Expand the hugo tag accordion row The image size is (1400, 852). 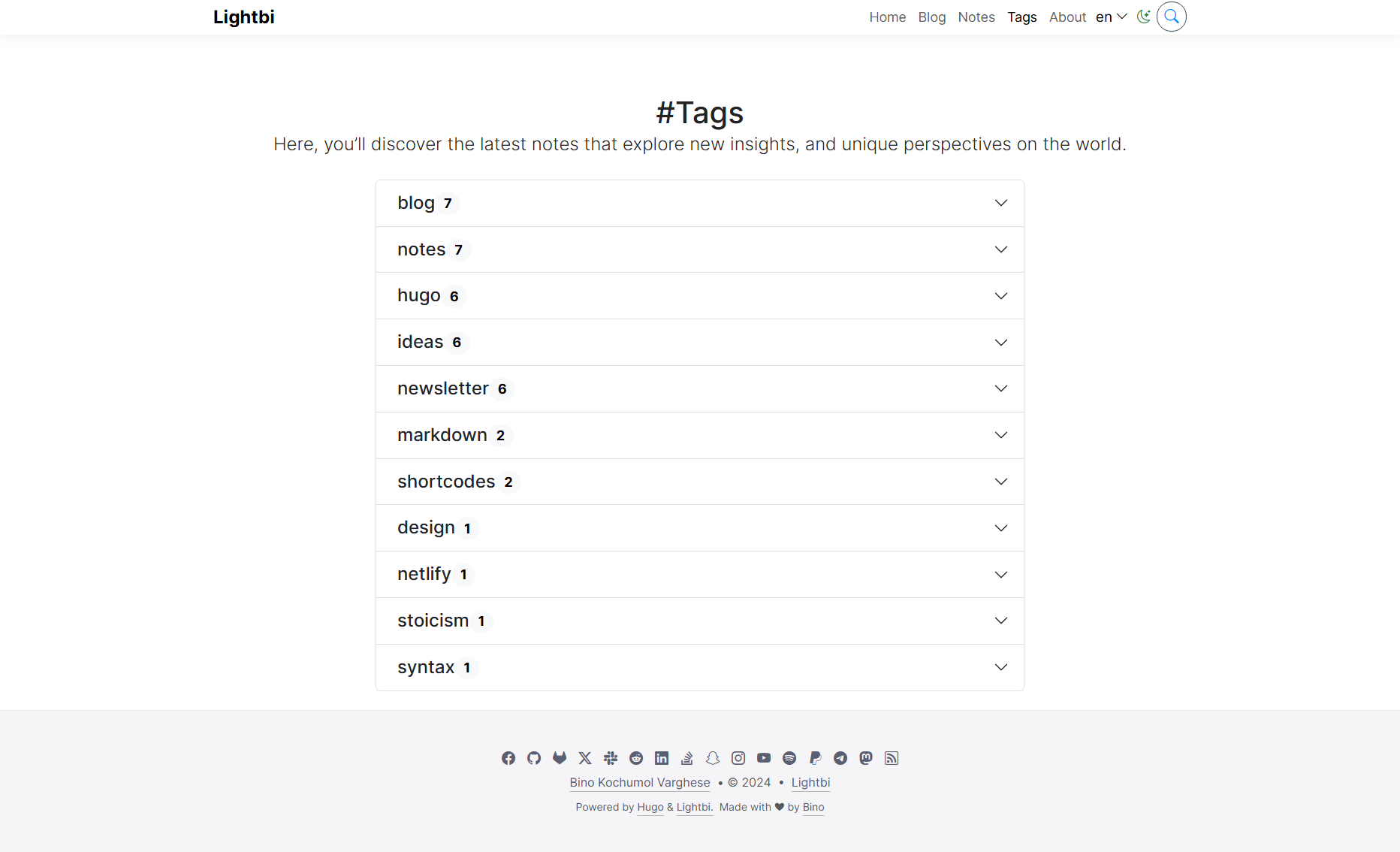700,296
